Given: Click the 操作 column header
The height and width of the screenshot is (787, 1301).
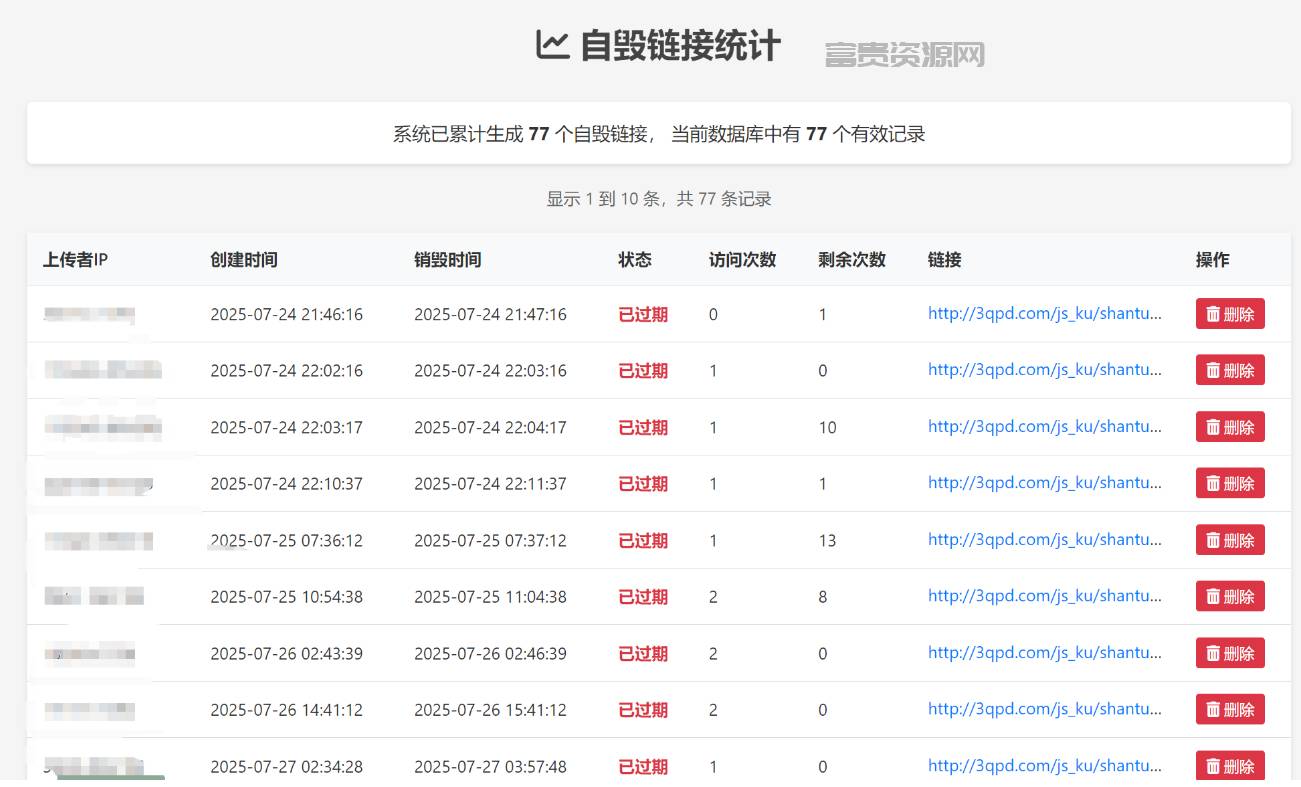Looking at the screenshot, I should tap(1213, 259).
